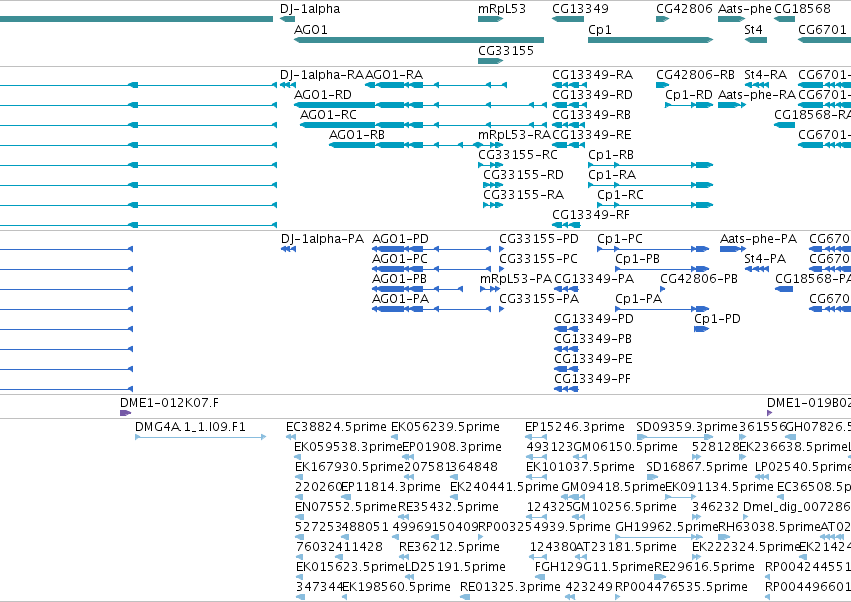Click EST label 'EK198560.5prime'
Image resolution: width=851 pixels, height=602 pixels.
click(396, 587)
